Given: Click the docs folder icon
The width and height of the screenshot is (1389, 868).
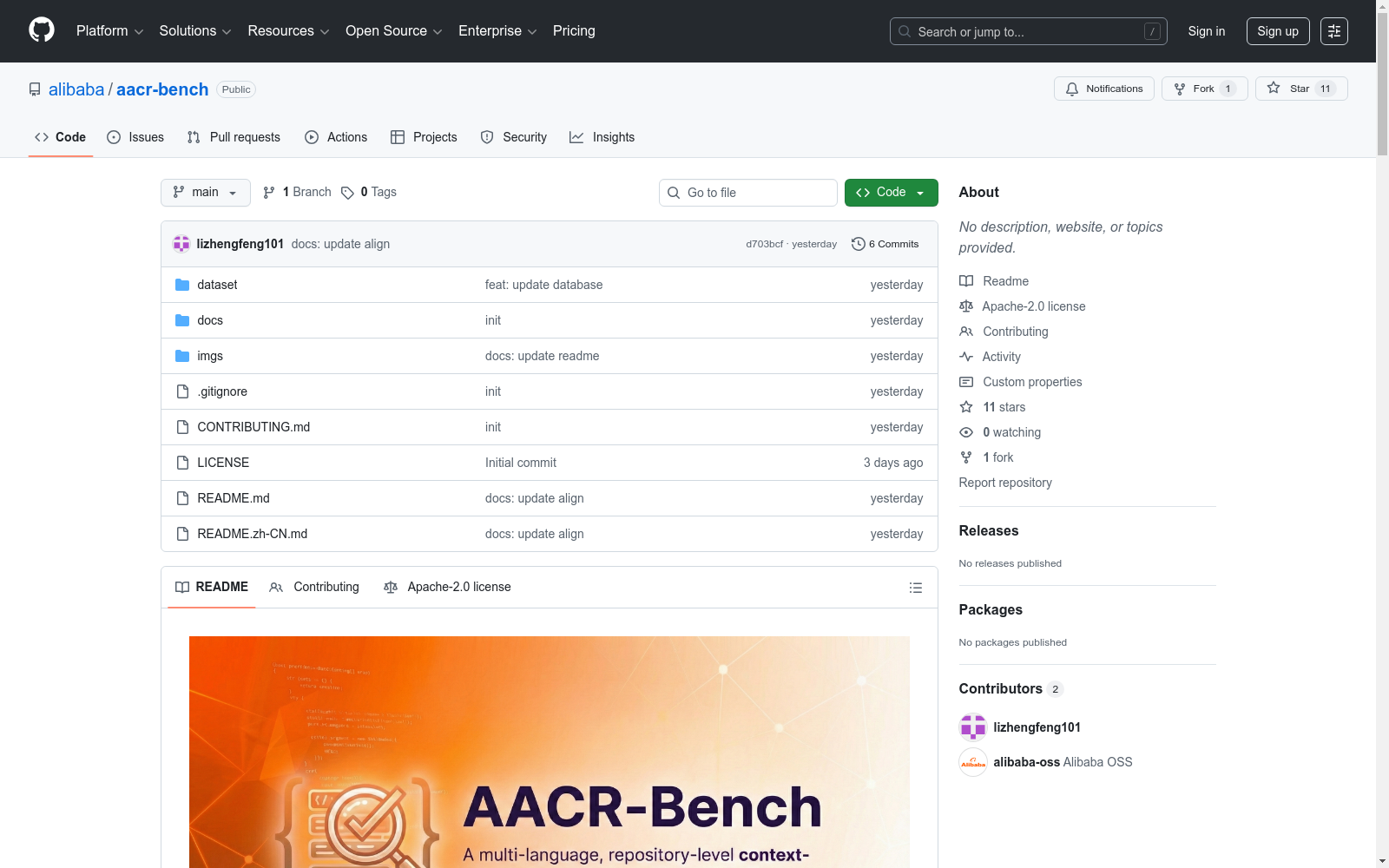Looking at the screenshot, I should click(x=182, y=320).
